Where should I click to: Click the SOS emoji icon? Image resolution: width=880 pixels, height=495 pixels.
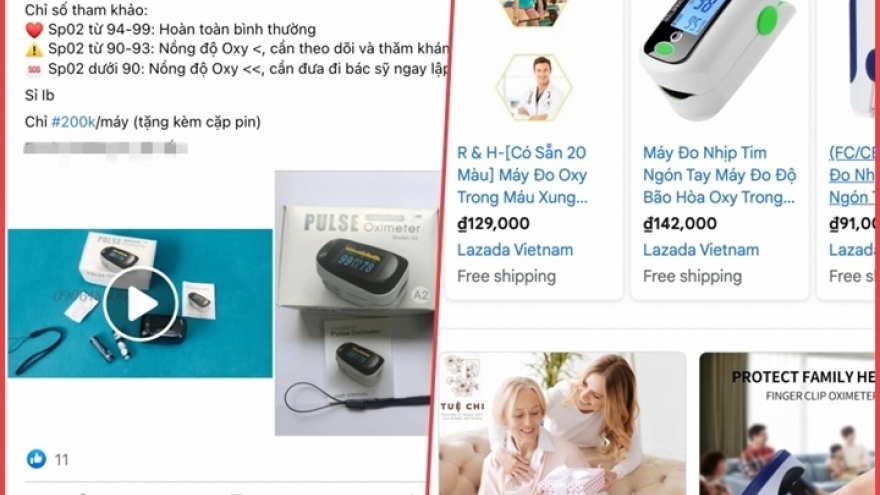(x=34, y=70)
